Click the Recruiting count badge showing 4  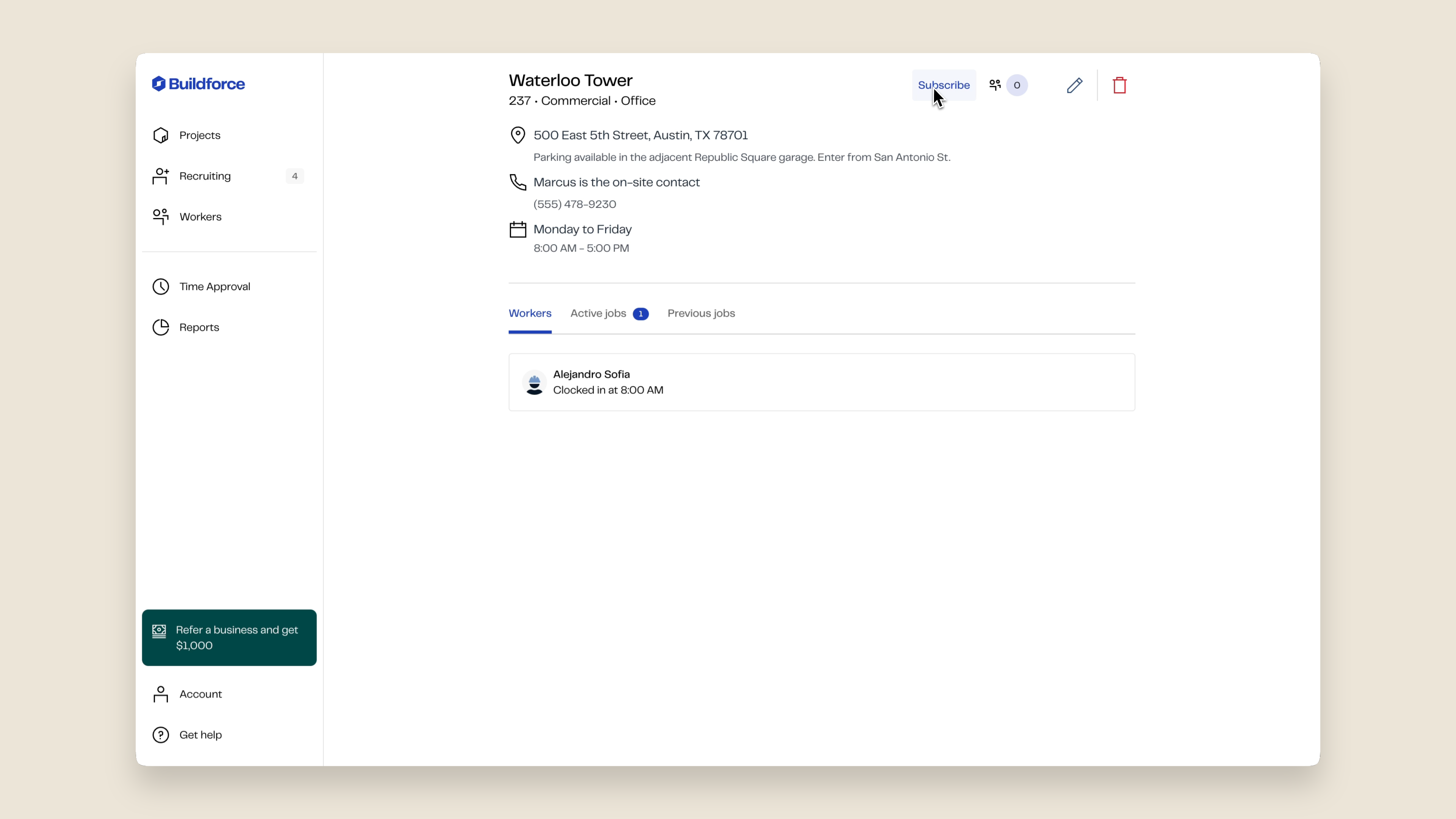295,176
